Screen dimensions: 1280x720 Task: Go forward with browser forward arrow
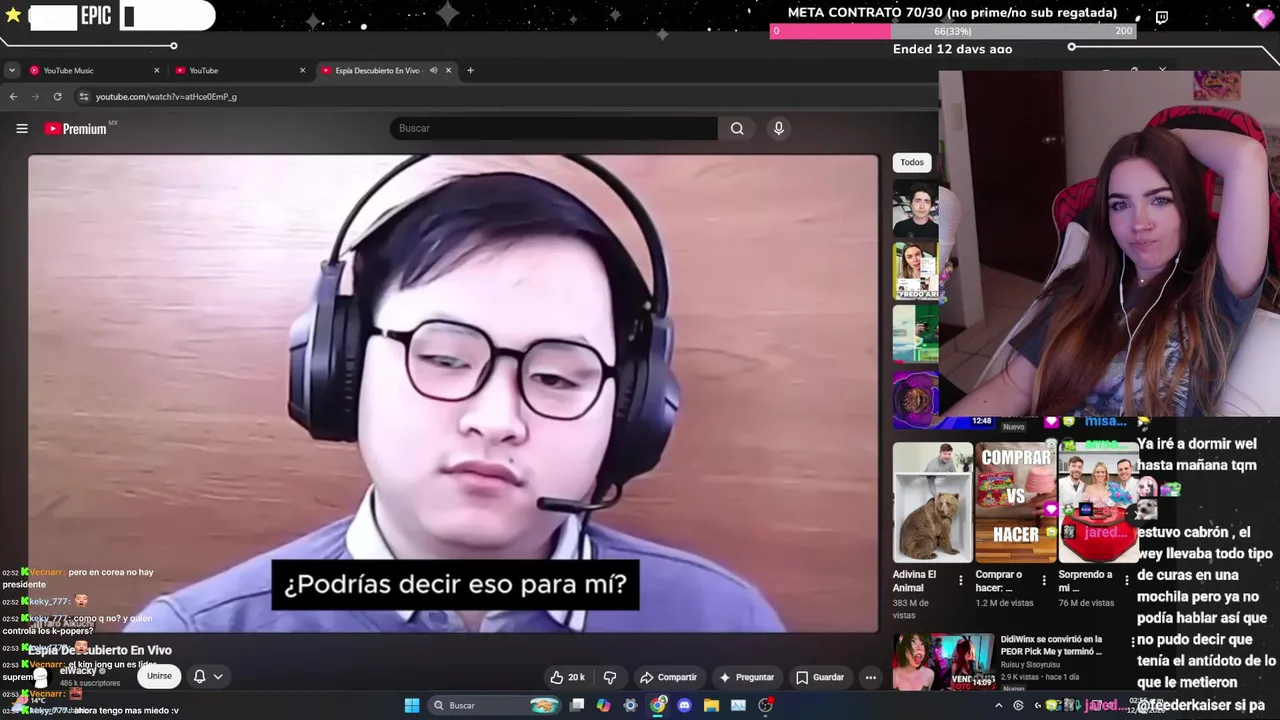[35, 97]
